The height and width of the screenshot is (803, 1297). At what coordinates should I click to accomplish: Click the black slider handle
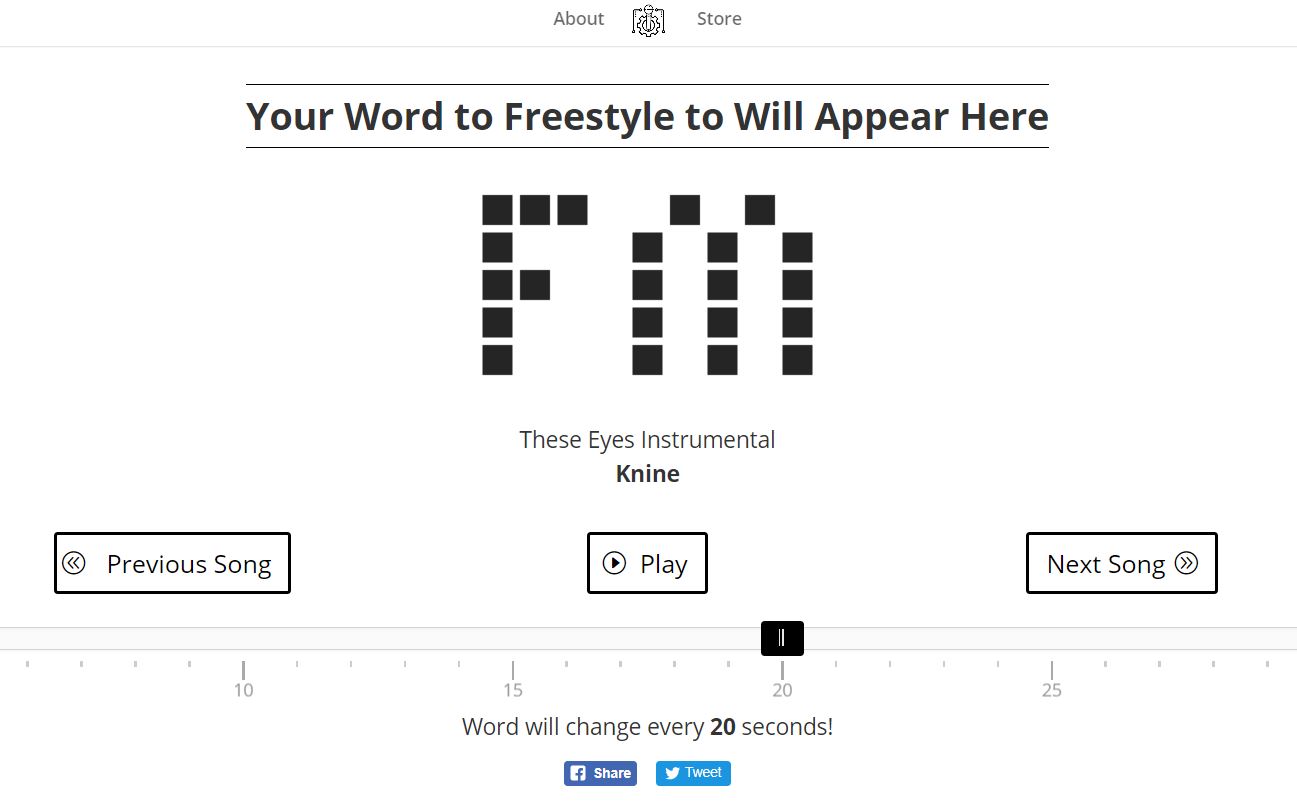tap(782, 639)
